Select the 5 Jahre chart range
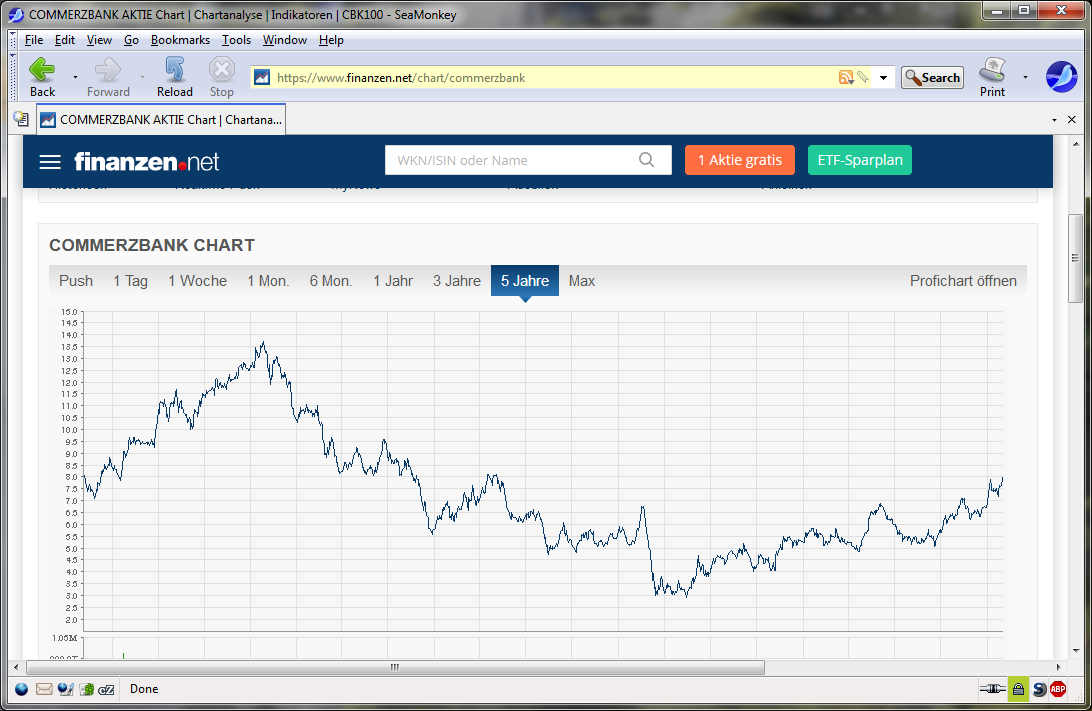1092x711 pixels. [525, 281]
